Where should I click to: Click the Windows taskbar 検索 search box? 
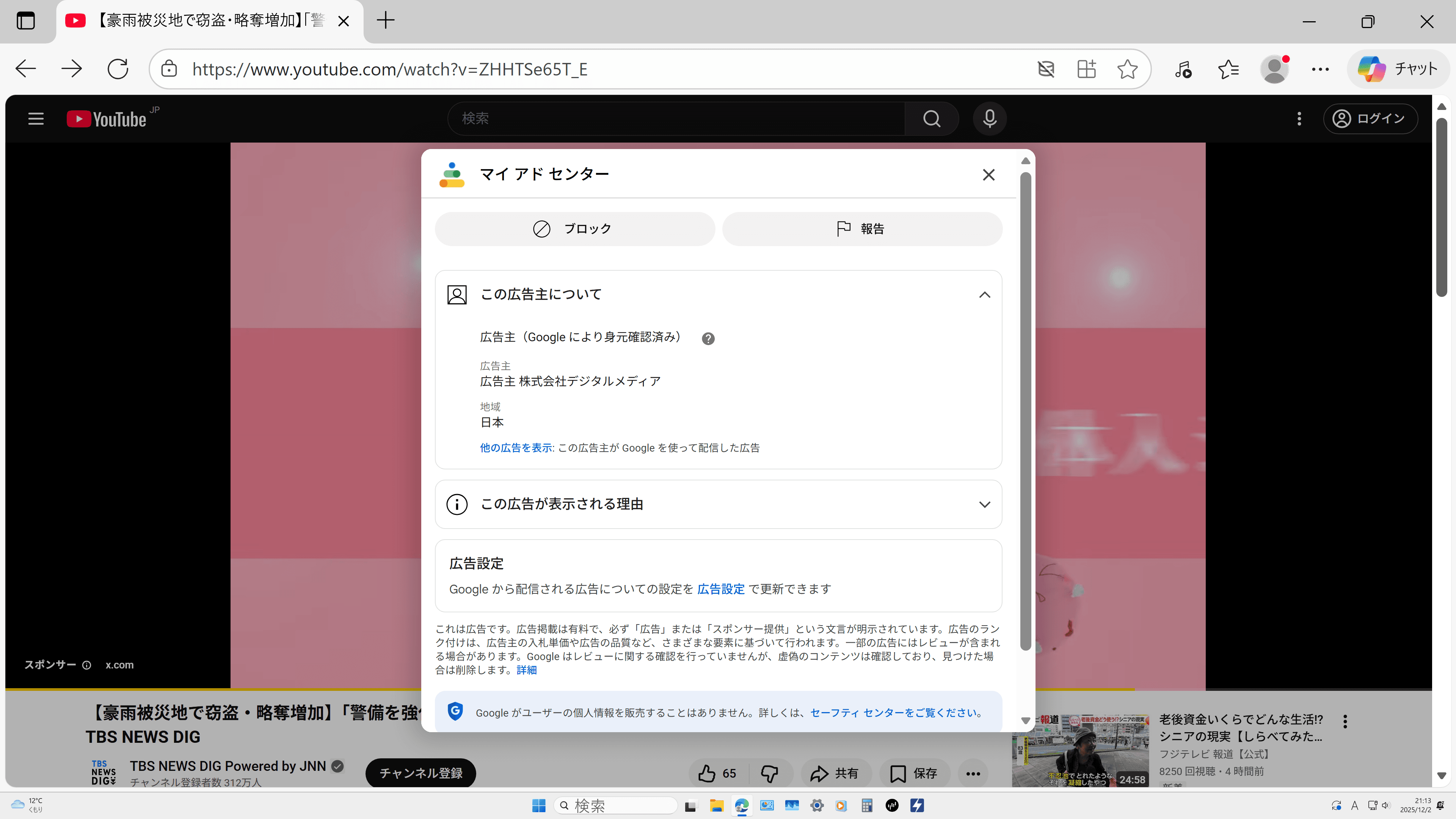[x=615, y=805]
